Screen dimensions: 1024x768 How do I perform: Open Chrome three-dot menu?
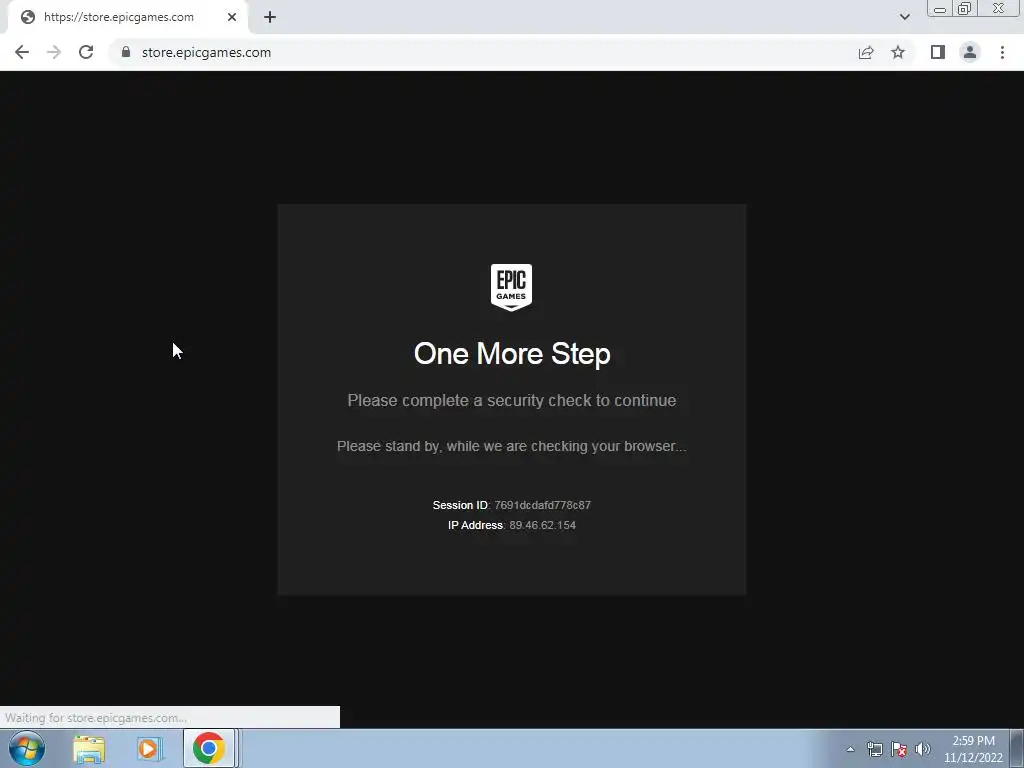coord(1002,52)
